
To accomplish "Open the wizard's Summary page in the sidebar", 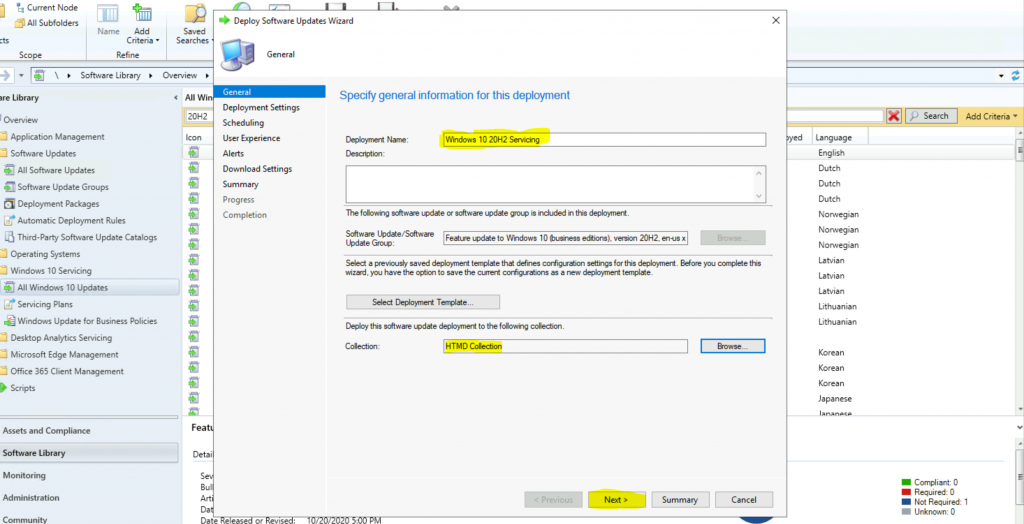I will click(240, 184).
